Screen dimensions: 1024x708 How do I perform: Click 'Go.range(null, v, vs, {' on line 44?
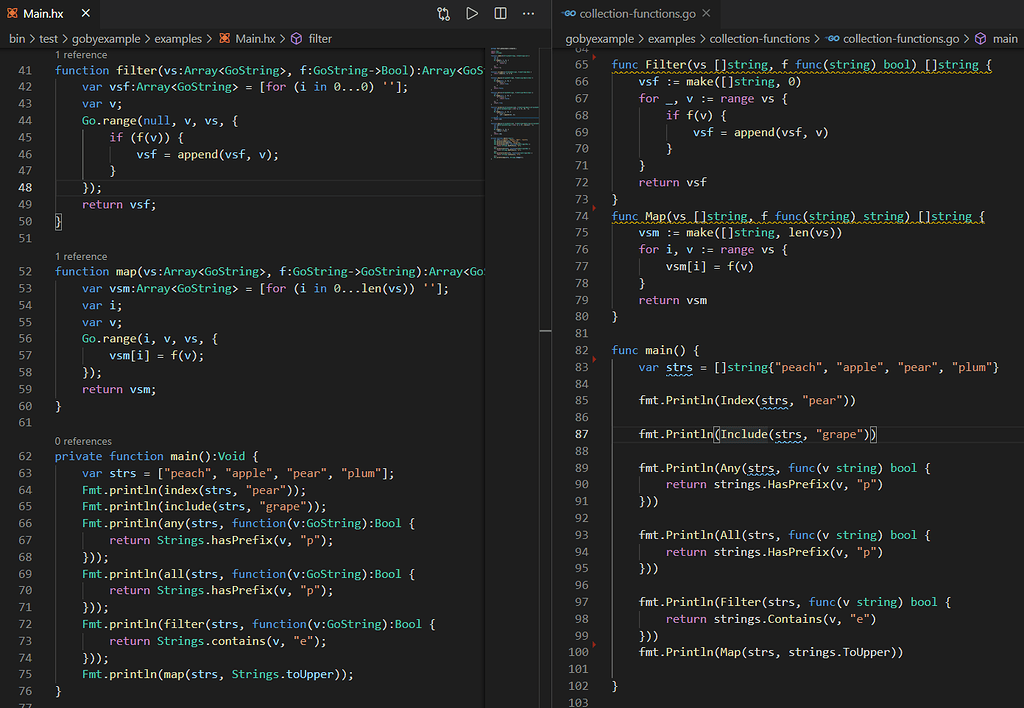160,120
